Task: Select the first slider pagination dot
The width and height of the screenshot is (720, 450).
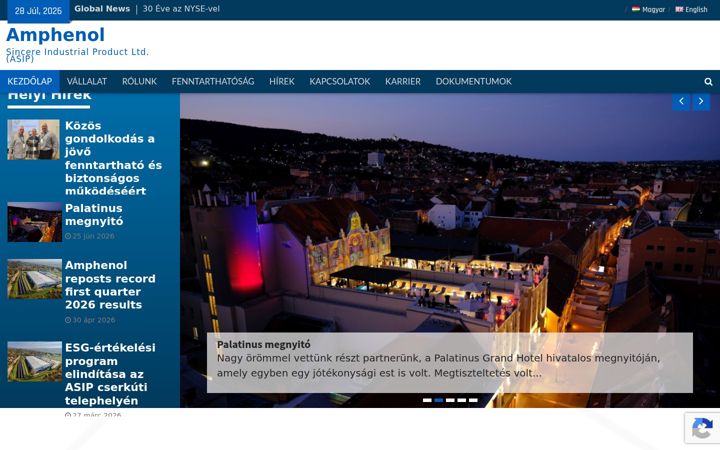Action: 427,400
